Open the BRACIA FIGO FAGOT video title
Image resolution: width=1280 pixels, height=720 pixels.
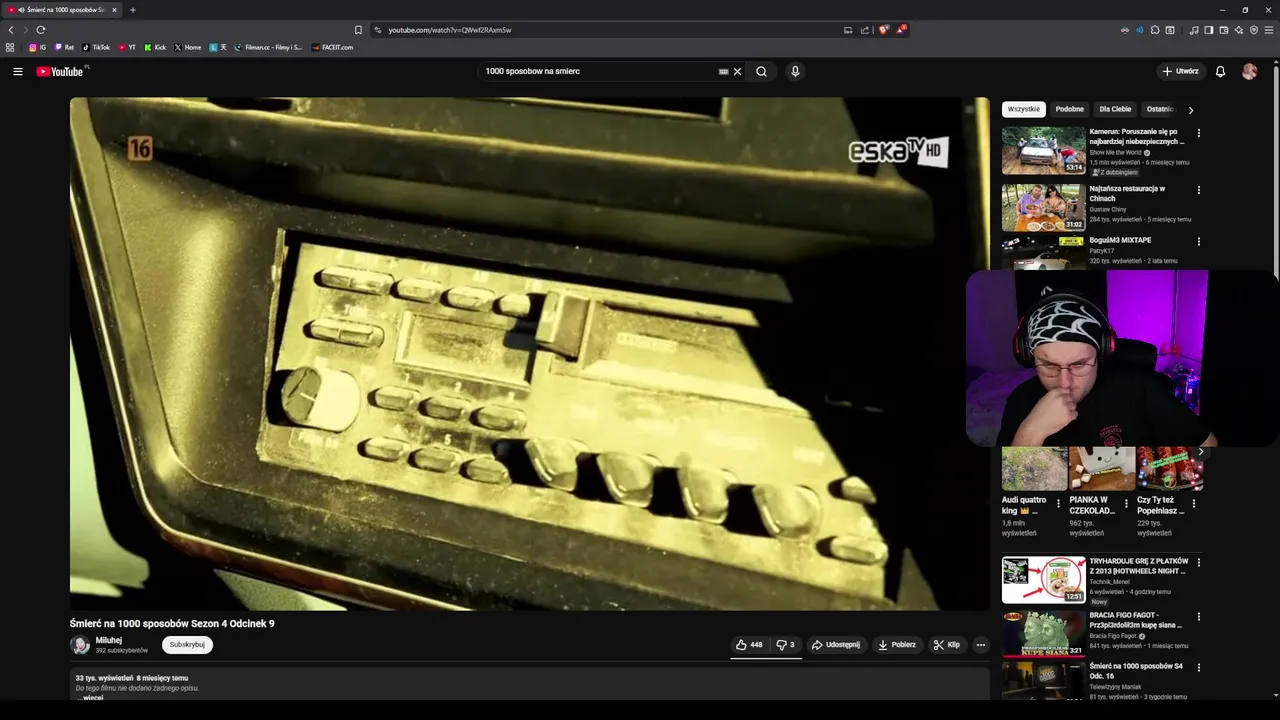click(1135, 620)
